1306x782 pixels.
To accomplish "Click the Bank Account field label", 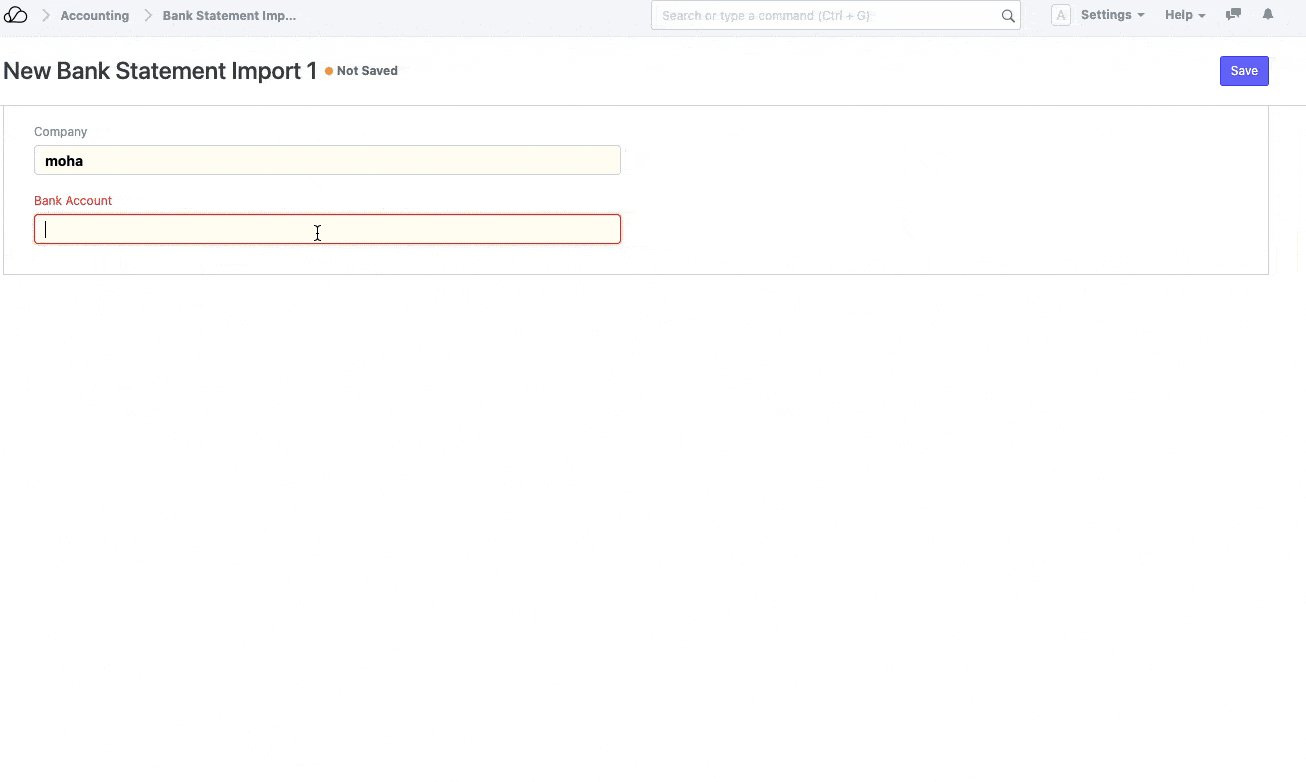I will click(x=73, y=201).
